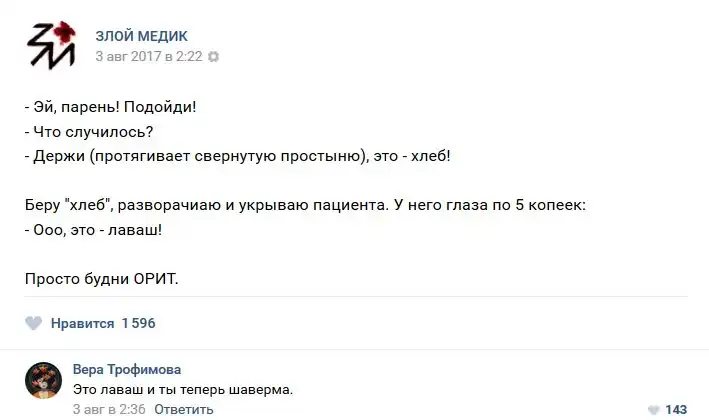This screenshot has height=420, width=709.
Task: View the post's 1 596 likes count
Action: click(x=138, y=323)
